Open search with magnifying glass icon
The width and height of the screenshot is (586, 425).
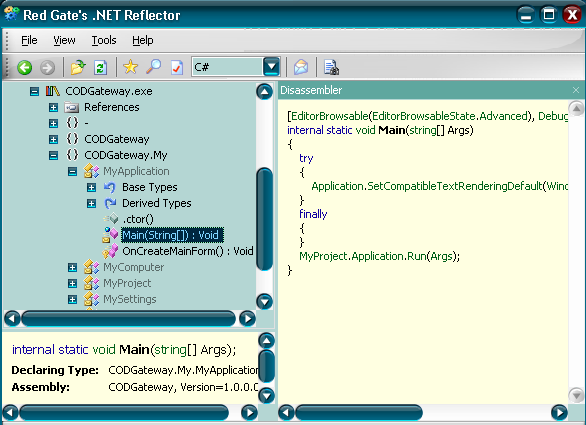tap(153, 67)
